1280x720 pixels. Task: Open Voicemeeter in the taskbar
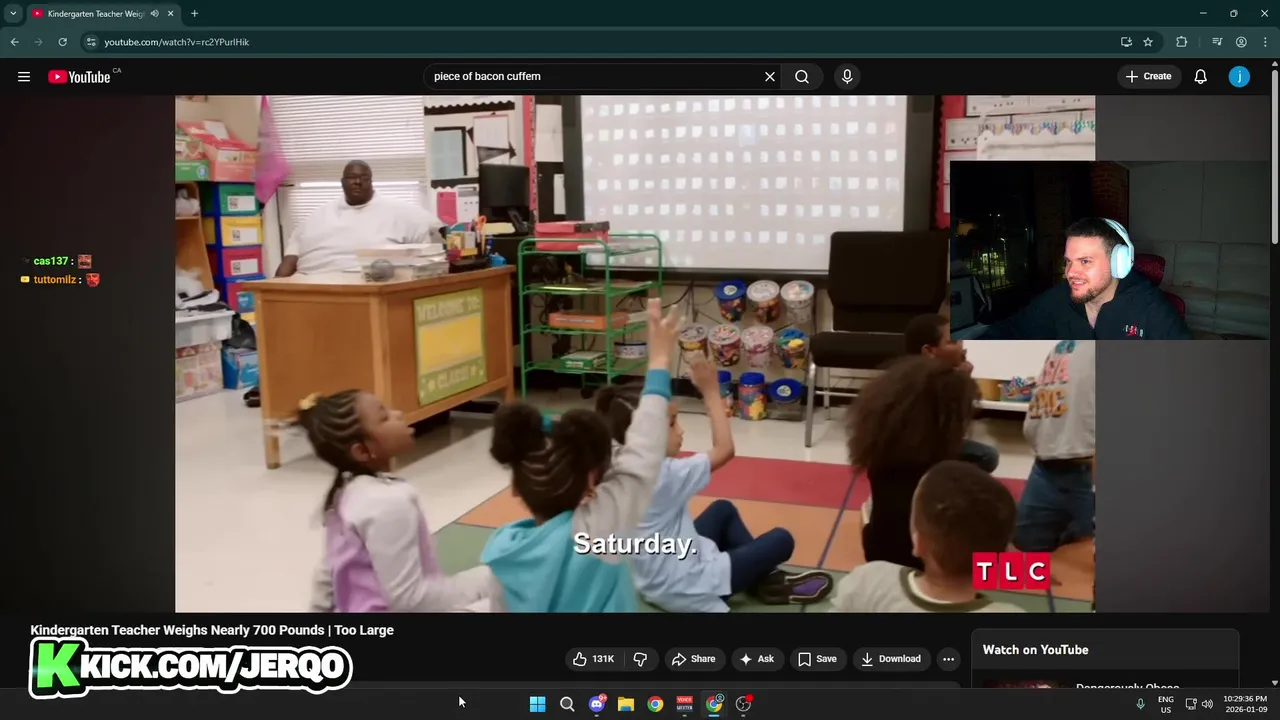[685, 704]
